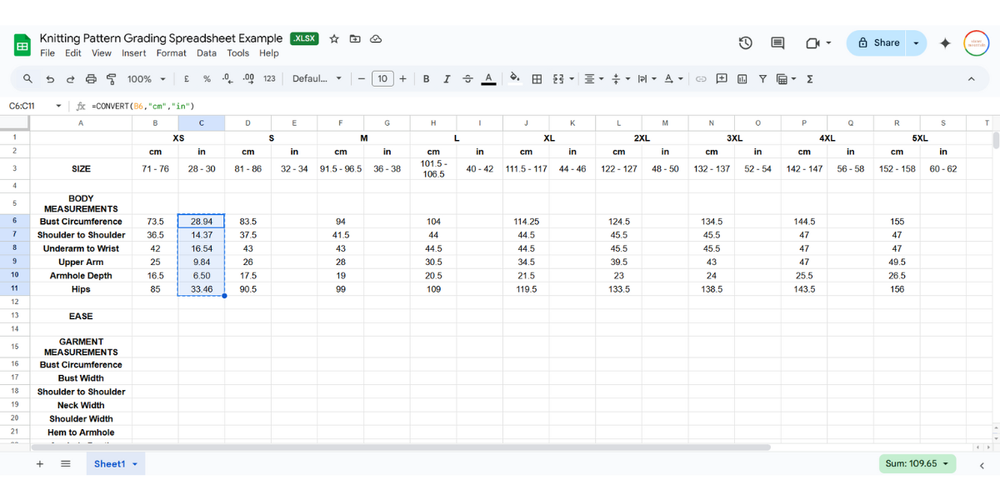The width and height of the screenshot is (1000, 500).
Task: Open the comments panel icon
Action: [x=777, y=43]
